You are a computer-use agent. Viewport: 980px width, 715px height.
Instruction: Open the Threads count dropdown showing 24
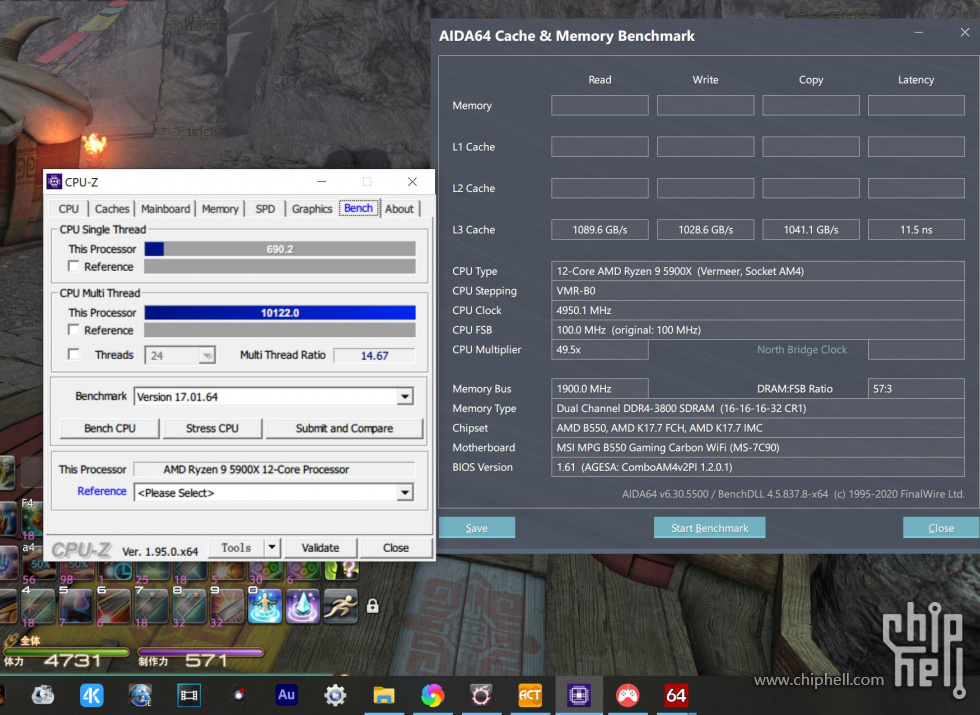180,355
